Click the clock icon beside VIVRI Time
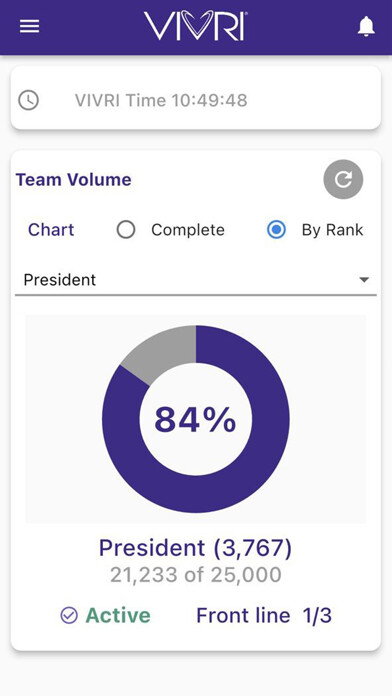The height and width of the screenshot is (696, 392). (x=28, y=100)
